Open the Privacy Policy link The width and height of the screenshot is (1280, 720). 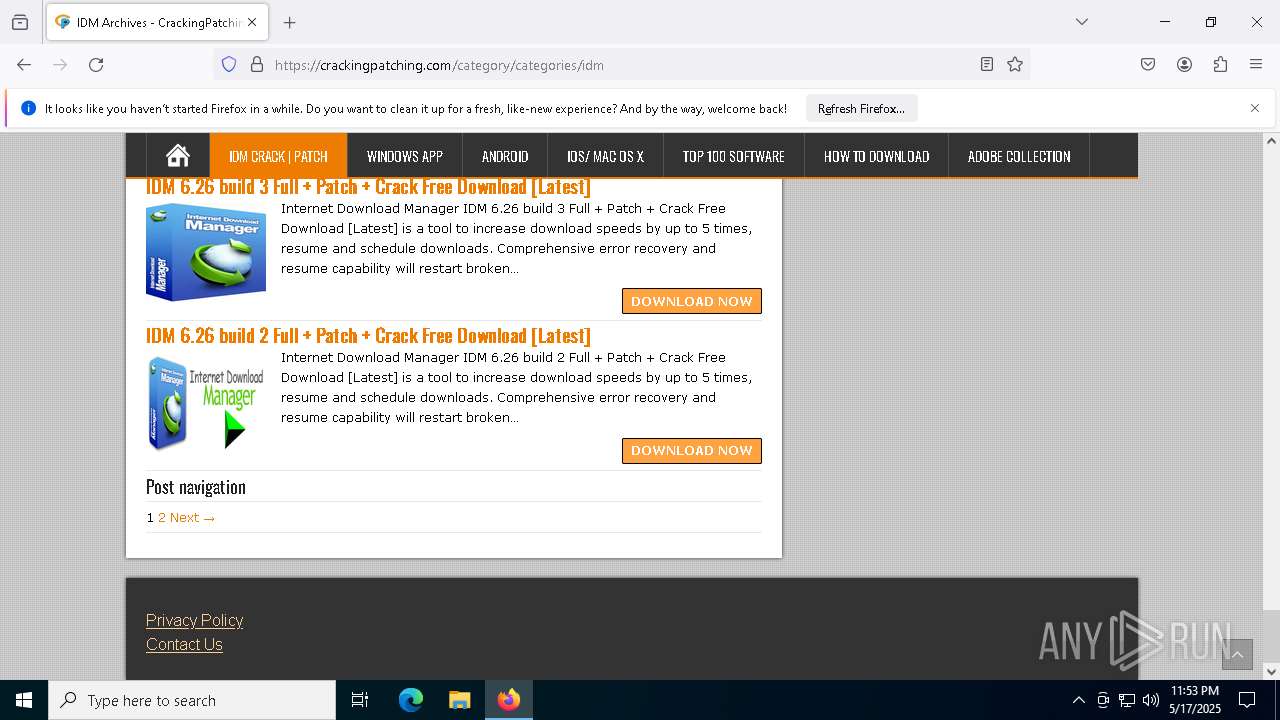click(194, 620)
